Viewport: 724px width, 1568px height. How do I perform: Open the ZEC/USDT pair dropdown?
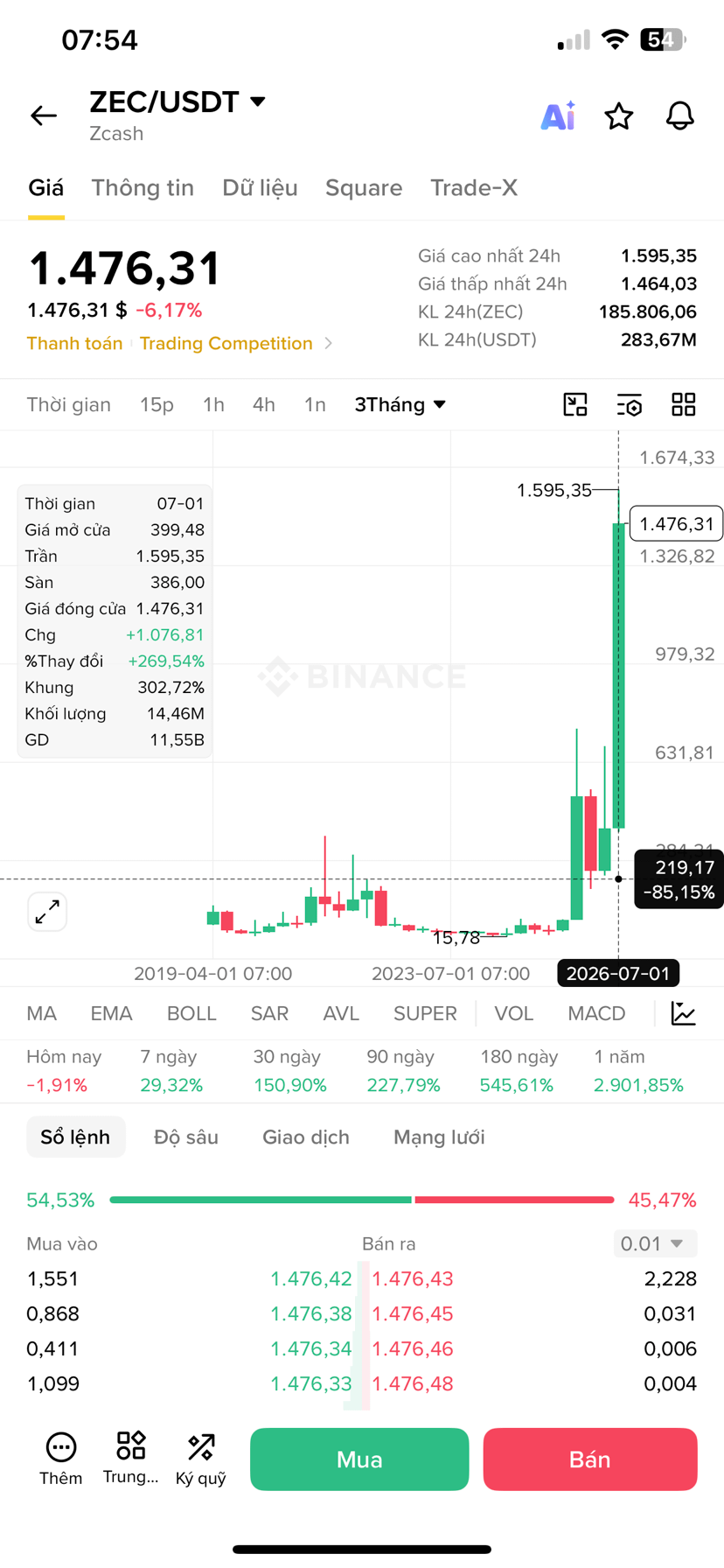(x=178, y=101)
